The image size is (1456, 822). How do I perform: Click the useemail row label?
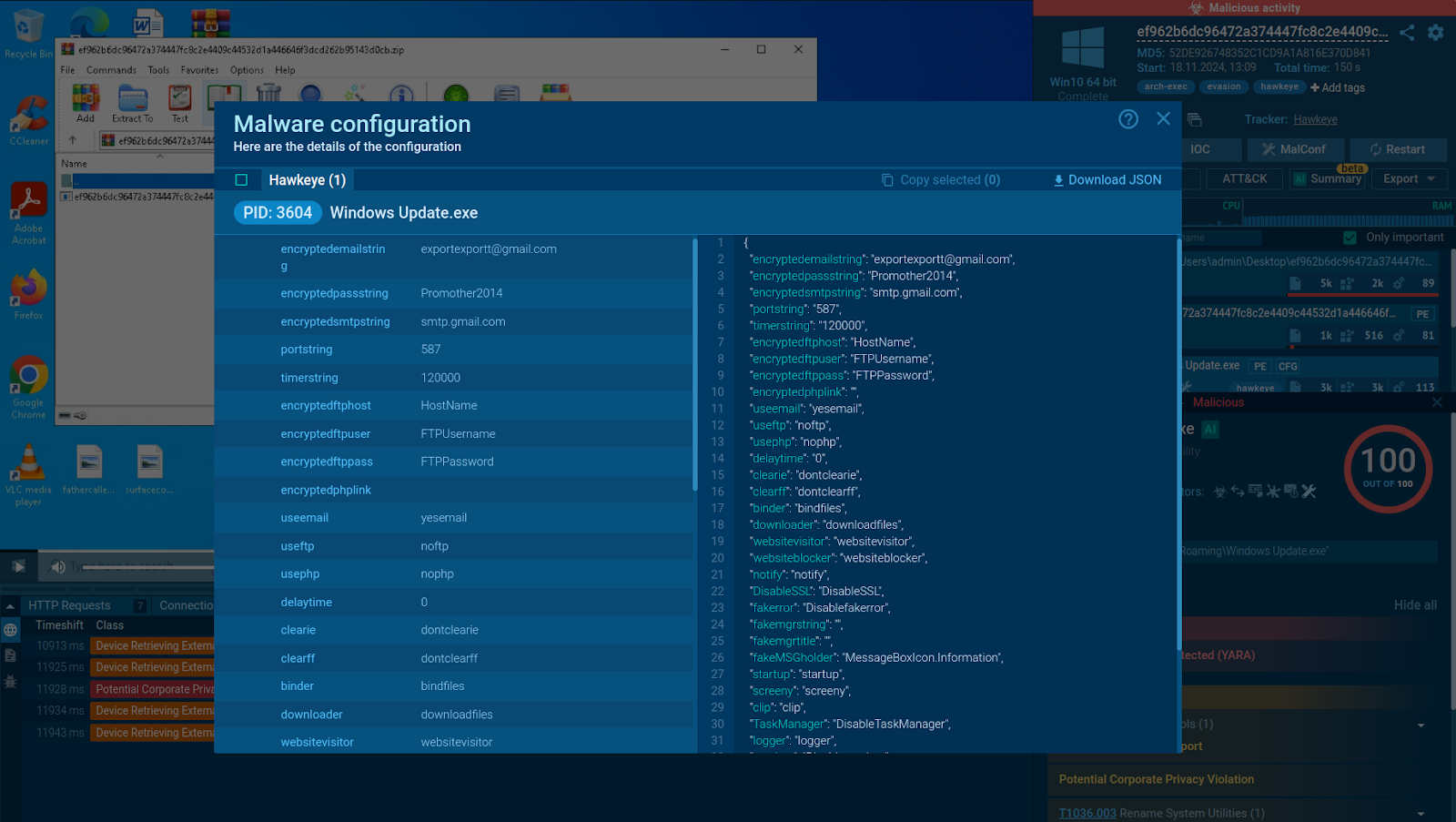point(305,518)
